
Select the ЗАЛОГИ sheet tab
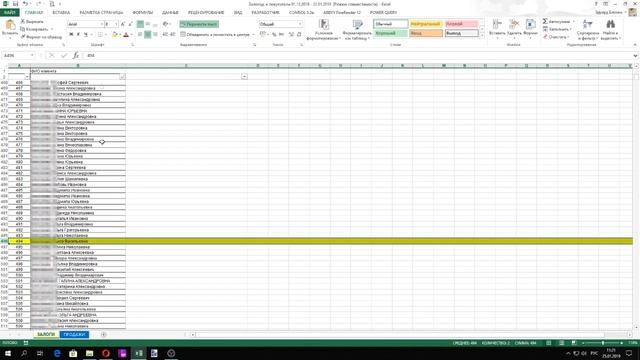pos(46,334)
